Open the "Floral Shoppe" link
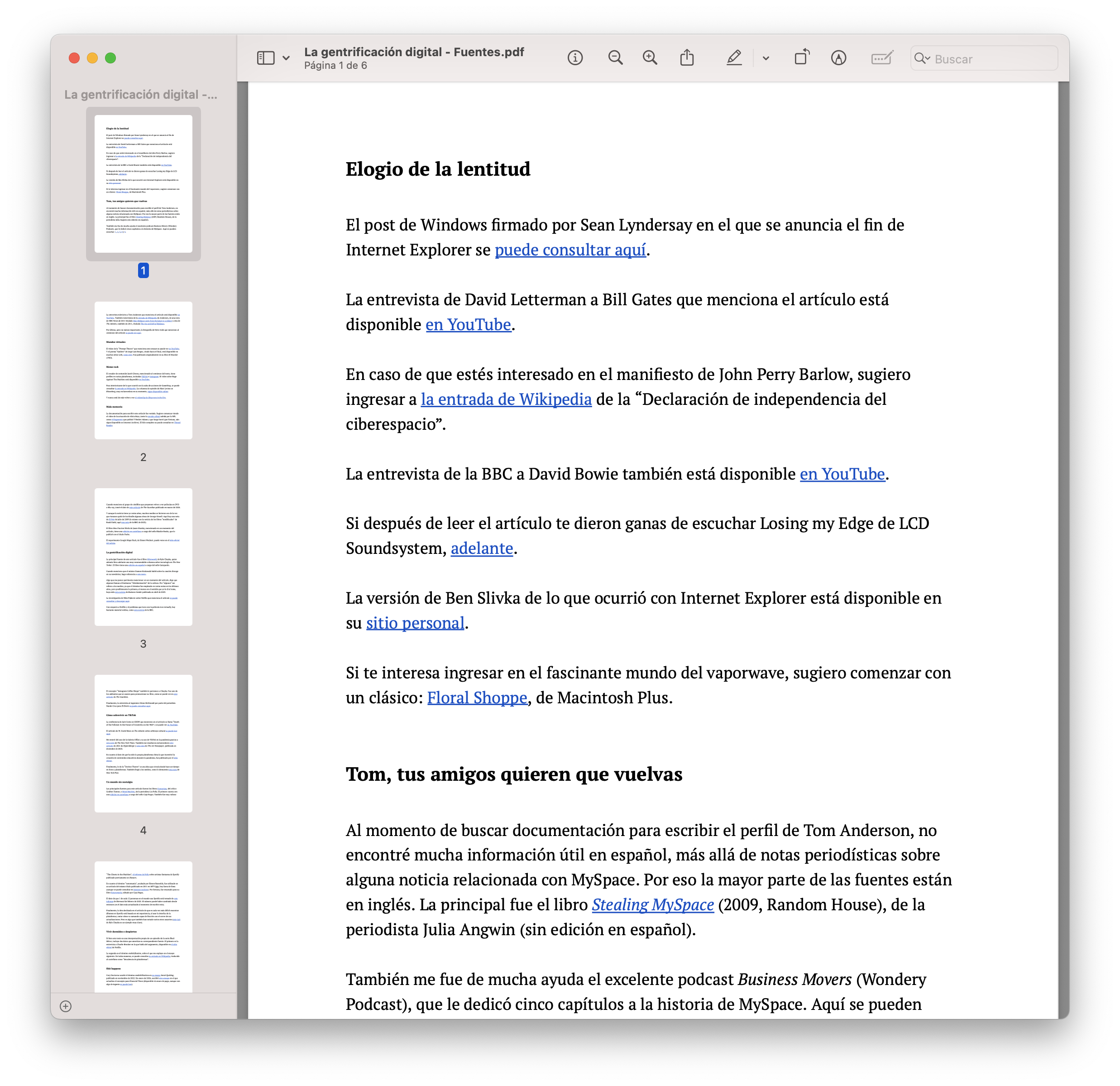This screenshot has height=1086, width=1120. 477,697
